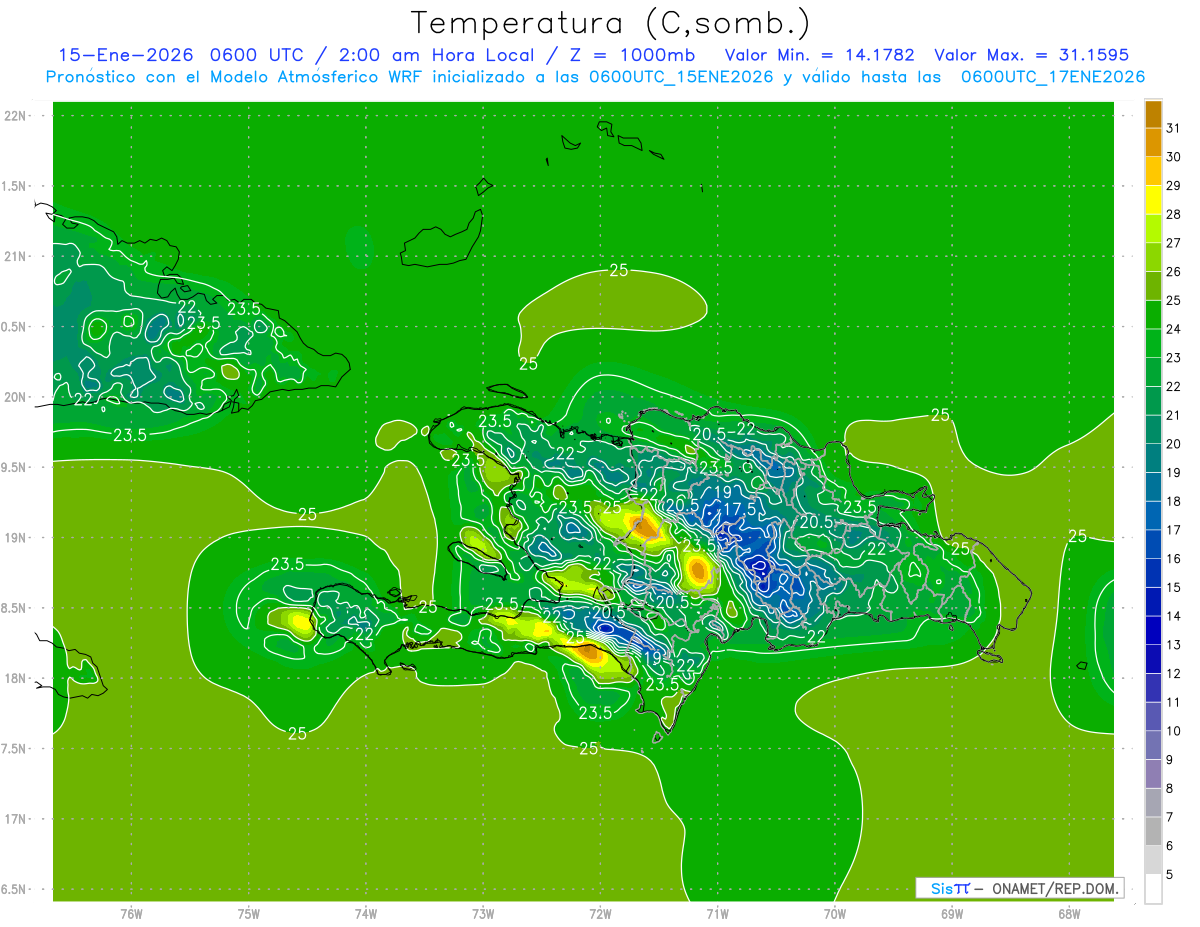Click the color scale label '24'
This screenshot has height=927, width=1200.
[x=1173, y=329]
